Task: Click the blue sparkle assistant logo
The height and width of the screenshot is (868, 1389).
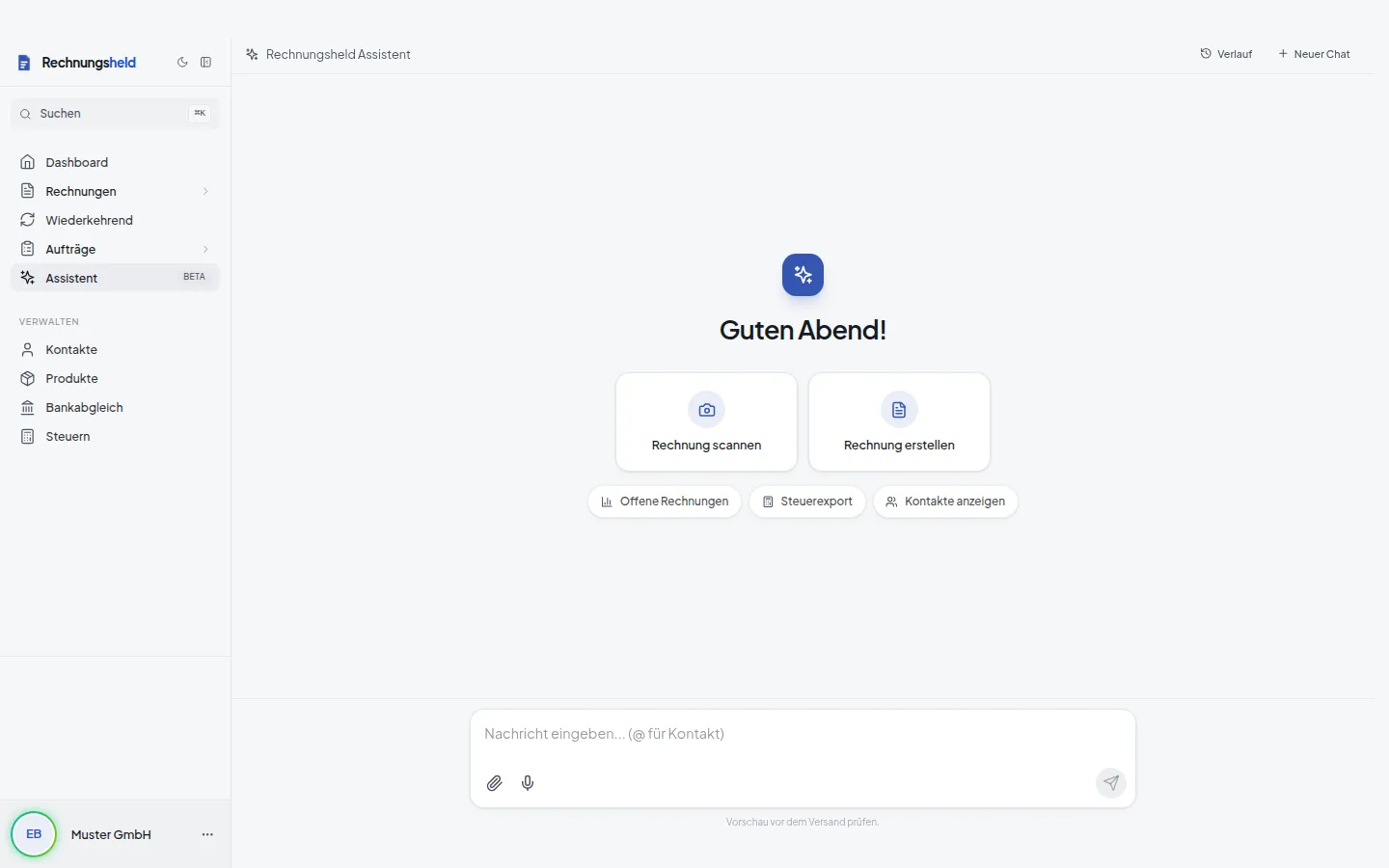Action: pos(803,275)
